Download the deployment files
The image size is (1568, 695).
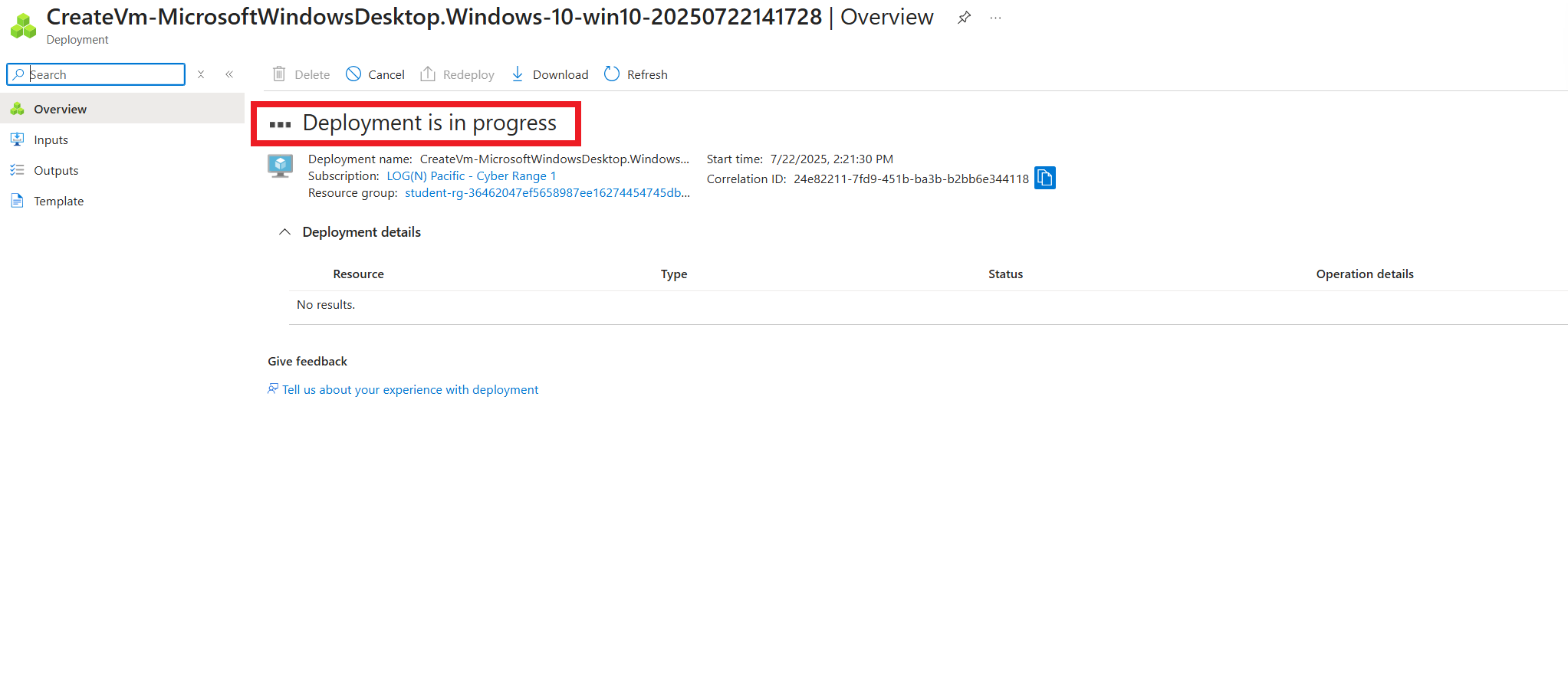point(550,74)
